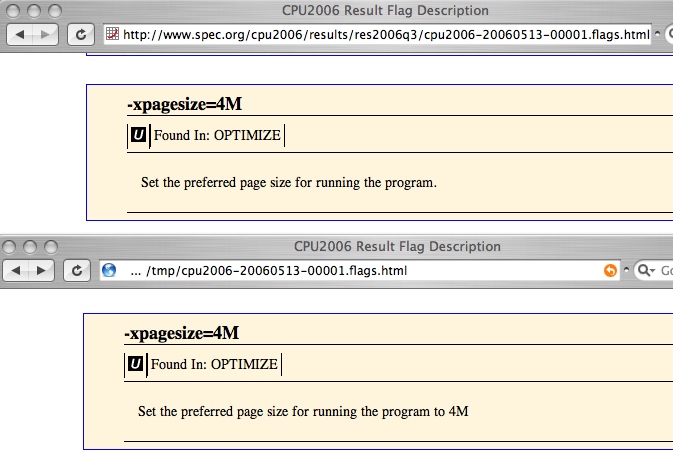Click the forward arrow in the top browser window
Viewport: 673px width, 452px height.
coord(46,35)
